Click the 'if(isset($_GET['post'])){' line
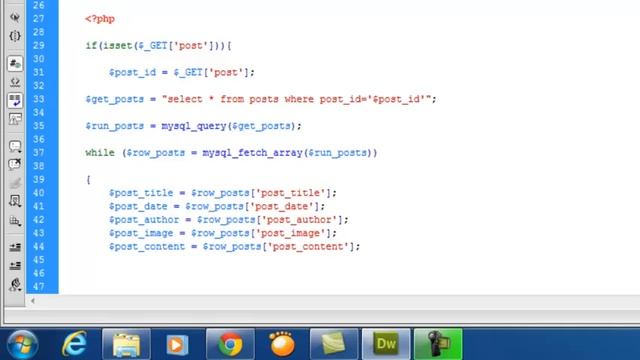The height and width of the screenshot is (360, 640). (158, 46)
